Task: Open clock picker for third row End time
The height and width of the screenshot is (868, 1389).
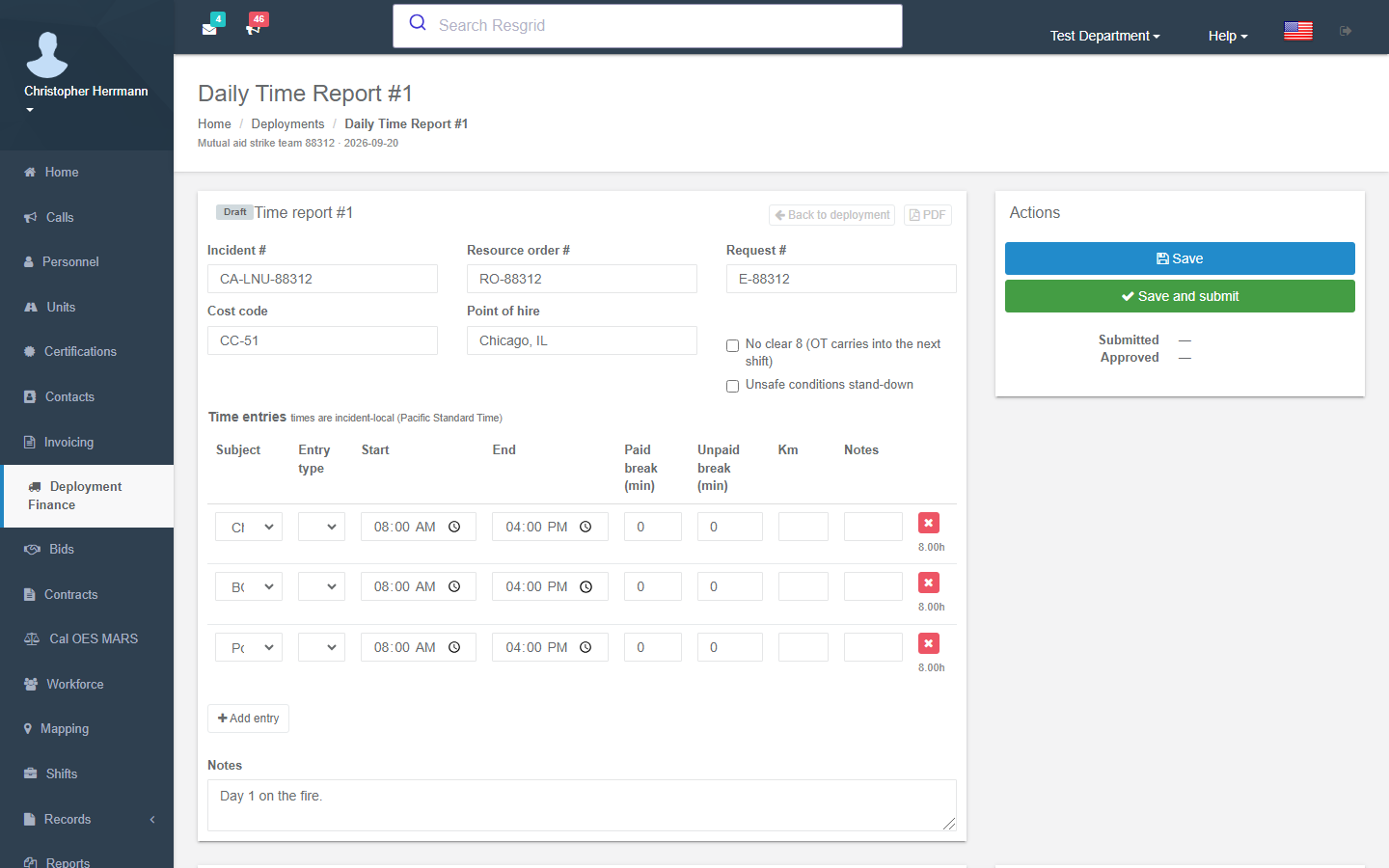Action: (x=586, y=647)
